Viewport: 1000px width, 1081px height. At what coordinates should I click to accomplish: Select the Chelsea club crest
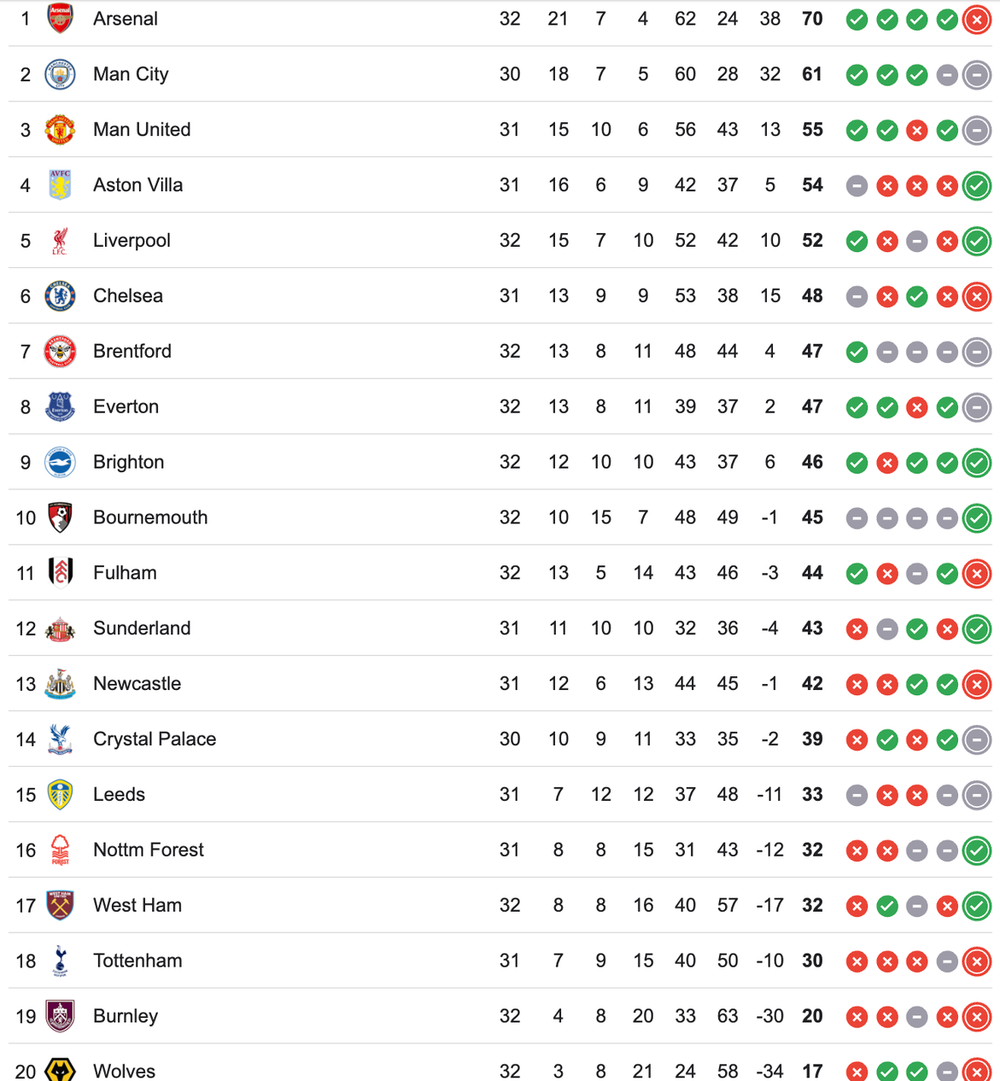point(60,296)
